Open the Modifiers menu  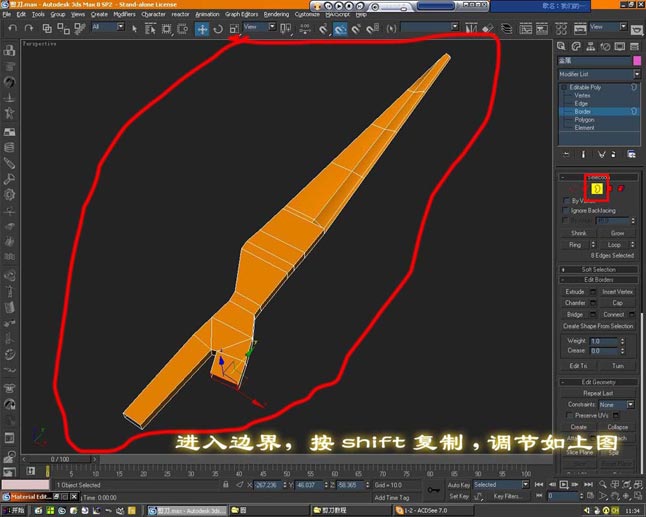tap(124, 14)
